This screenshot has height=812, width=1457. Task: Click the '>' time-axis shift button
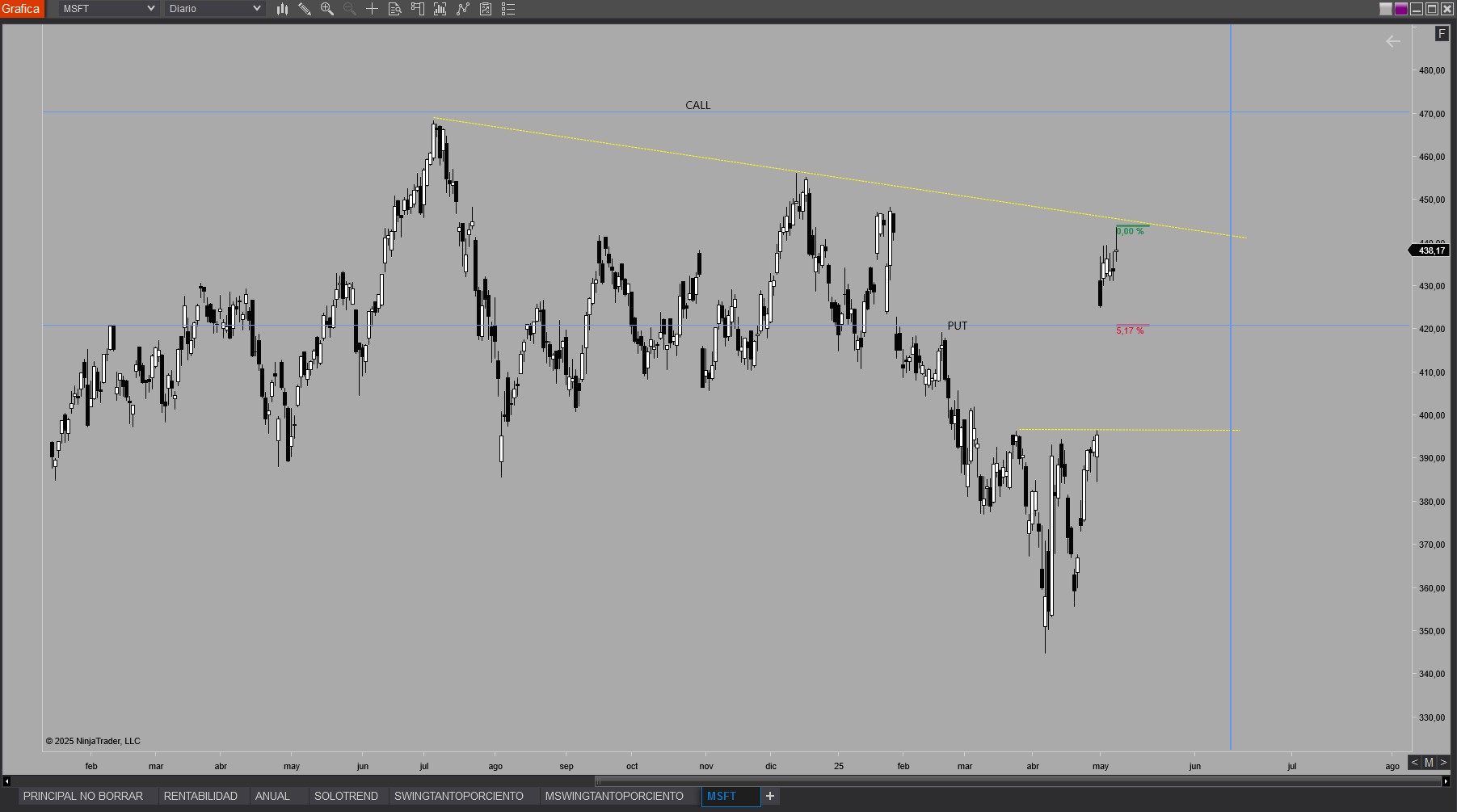[x=1443, y=763]
